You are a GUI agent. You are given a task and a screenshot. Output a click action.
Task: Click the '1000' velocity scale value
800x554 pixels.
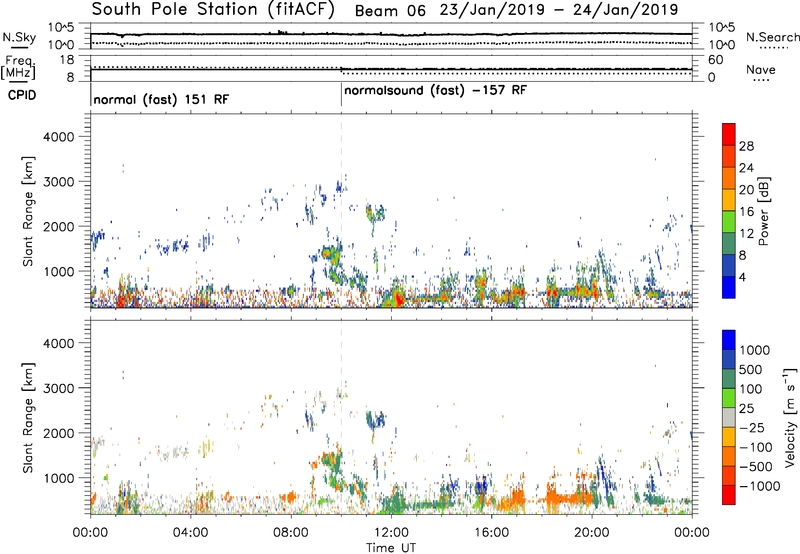[754, 350]
